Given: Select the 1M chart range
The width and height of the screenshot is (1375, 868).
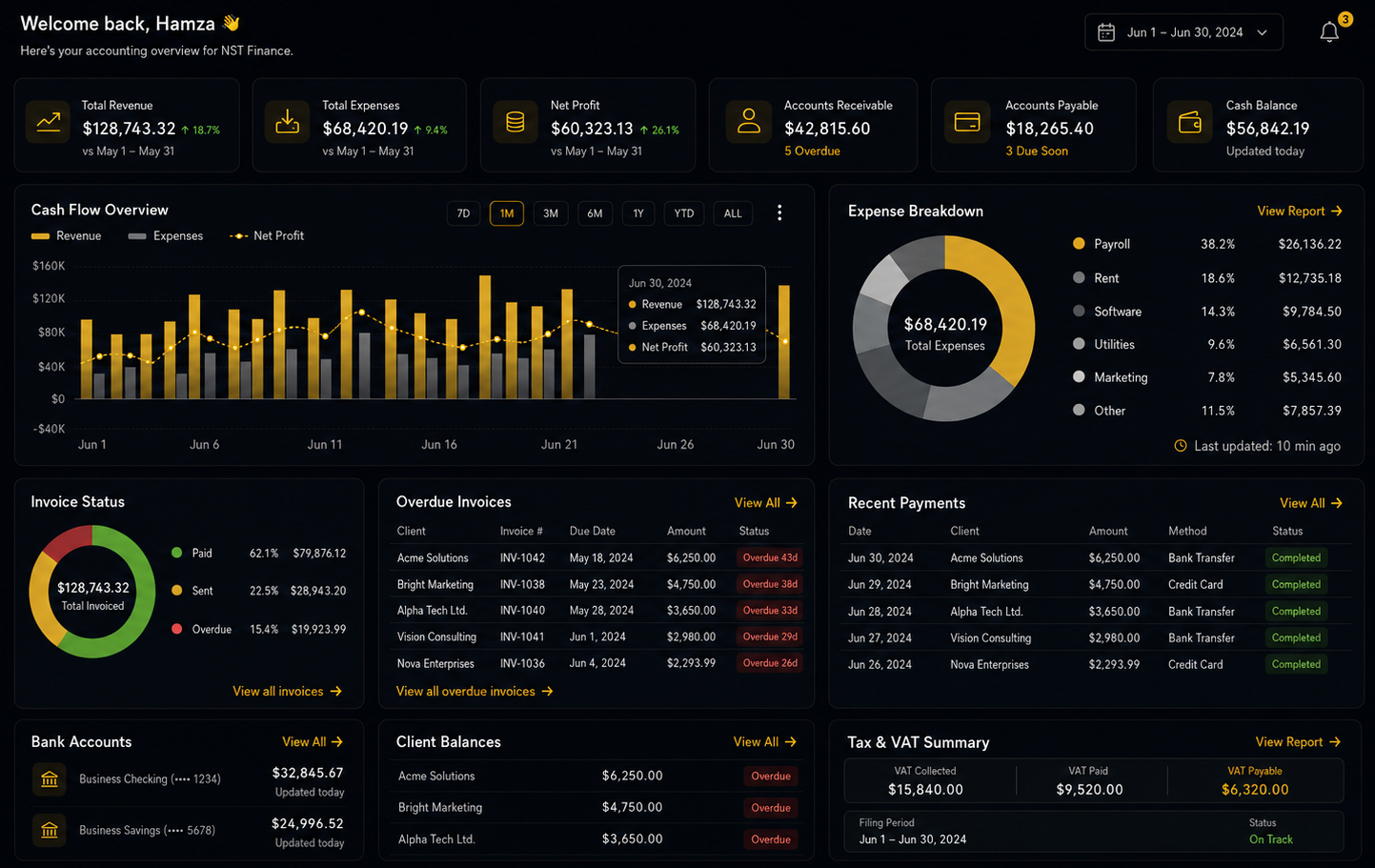Looking at the screenshot, I should (507, 213).
